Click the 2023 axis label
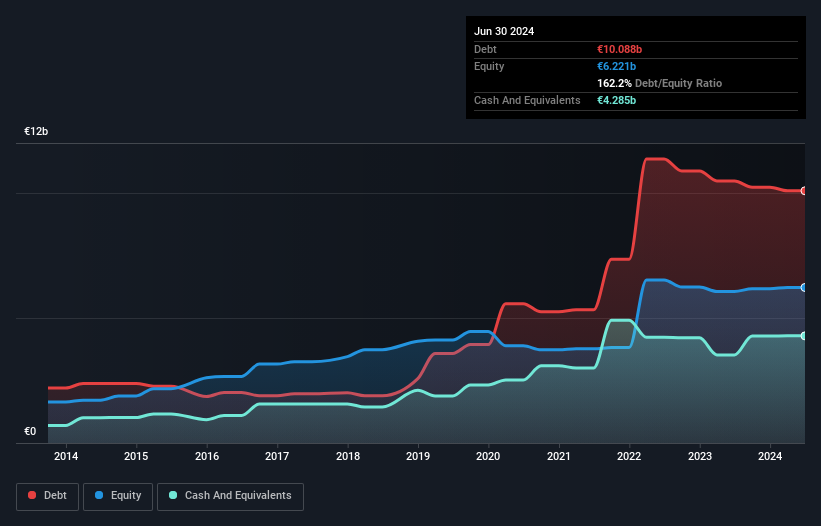 tap(700, 456)
